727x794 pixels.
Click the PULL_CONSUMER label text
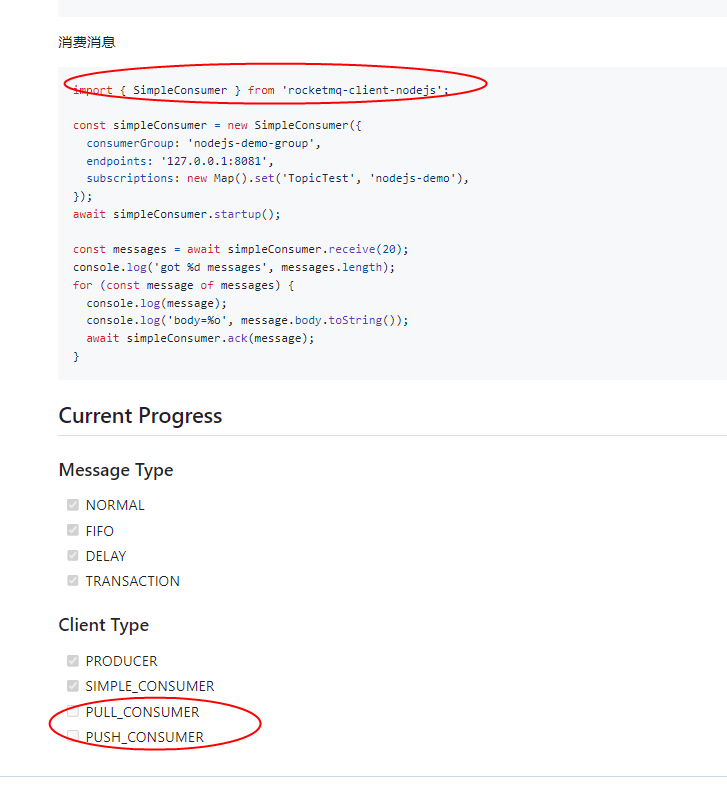[142, 712]
